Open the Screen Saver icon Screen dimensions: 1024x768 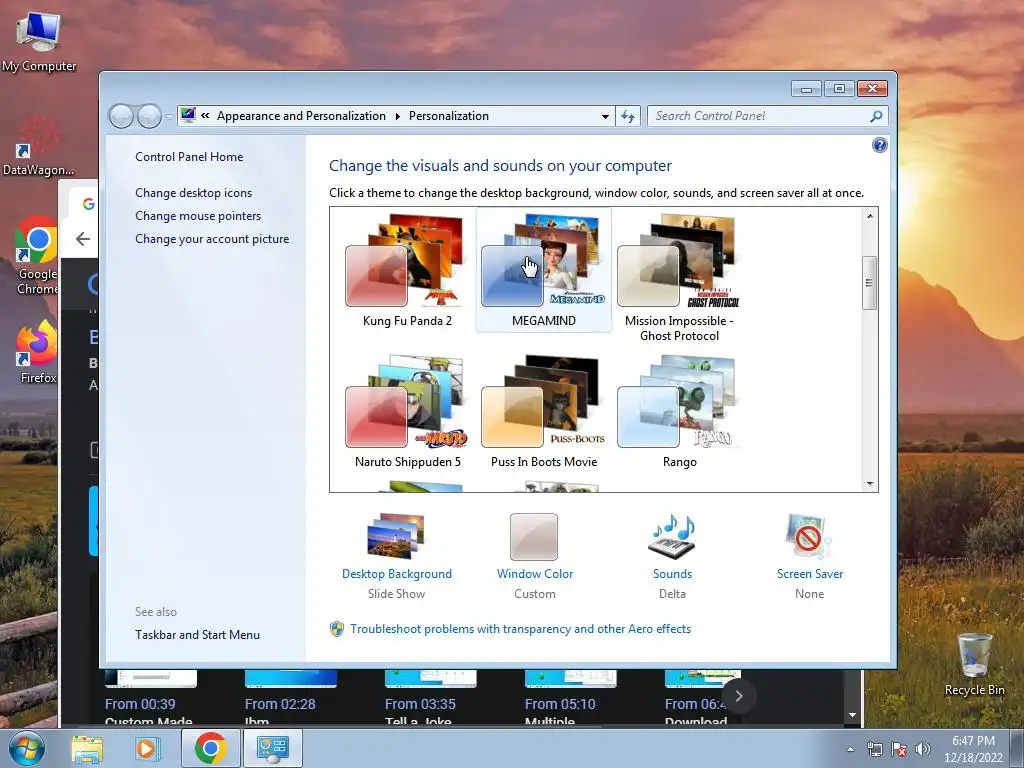coord(809,537)
